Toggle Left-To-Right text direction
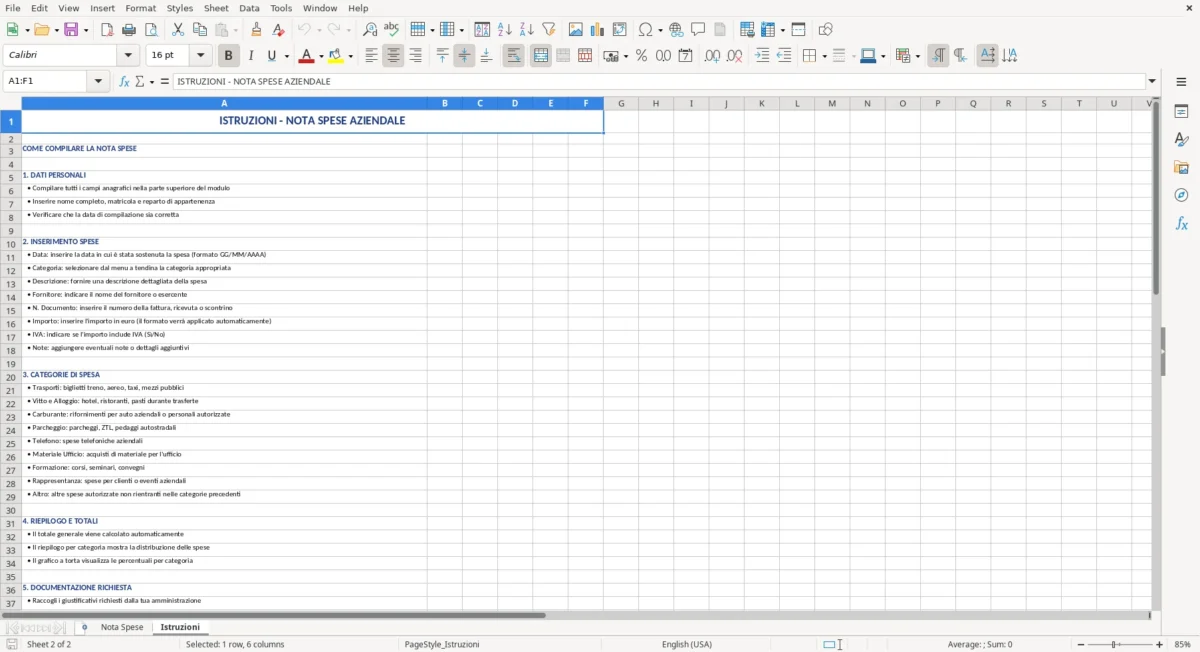This screenshot has width=1200, height=652. click(x=938, y=56)
